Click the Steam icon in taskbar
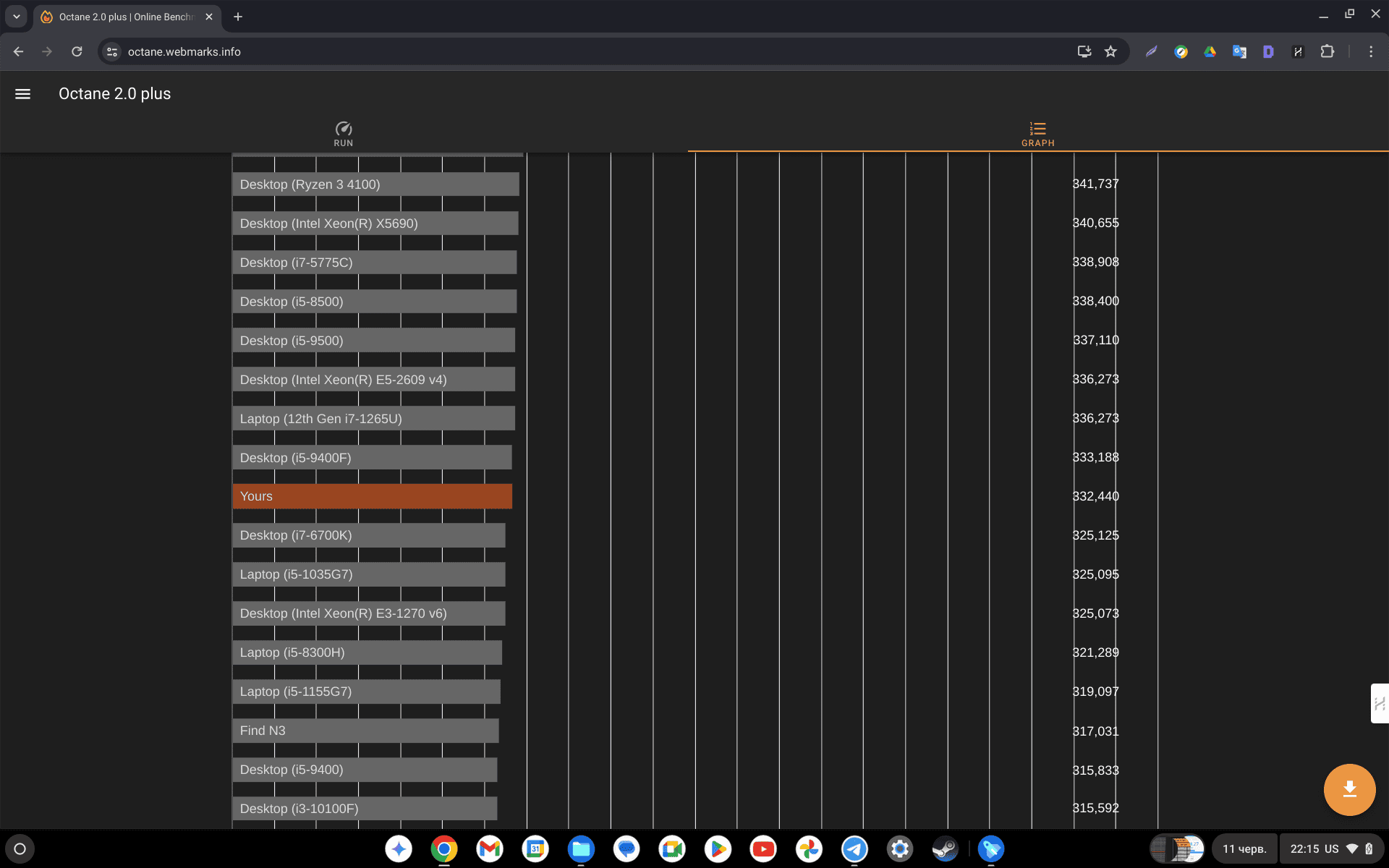The width and height of the screenshot is (1389, 868). click(x=944, y=849)
